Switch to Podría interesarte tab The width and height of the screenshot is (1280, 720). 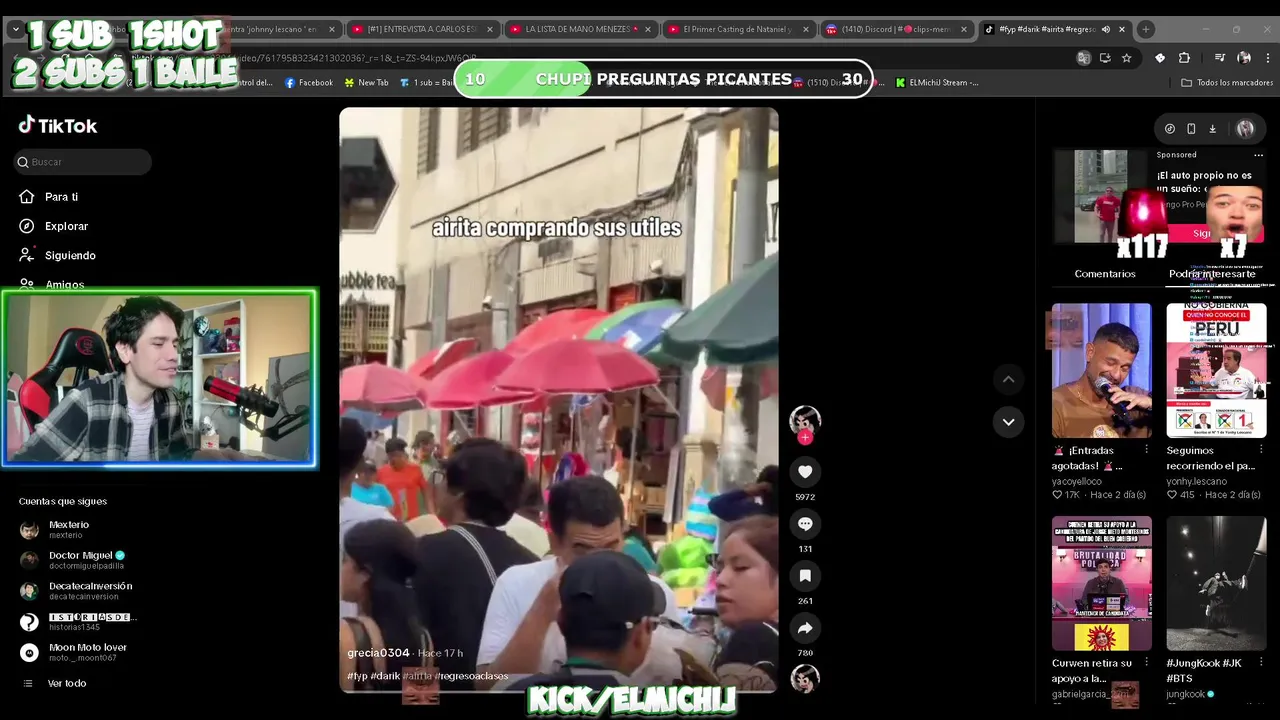click(1212, 274)
